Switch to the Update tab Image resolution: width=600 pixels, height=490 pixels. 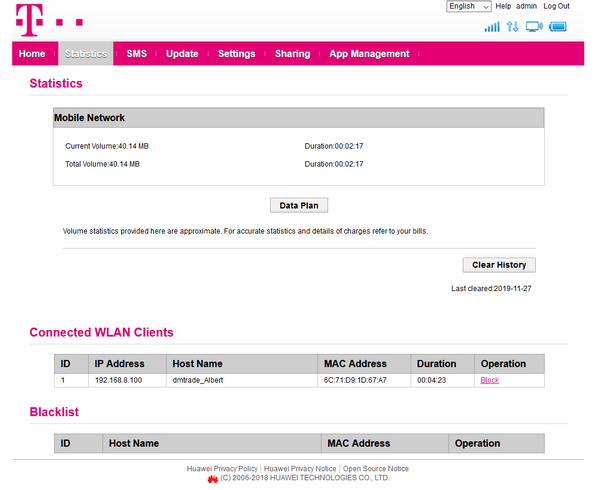(182, 54)
